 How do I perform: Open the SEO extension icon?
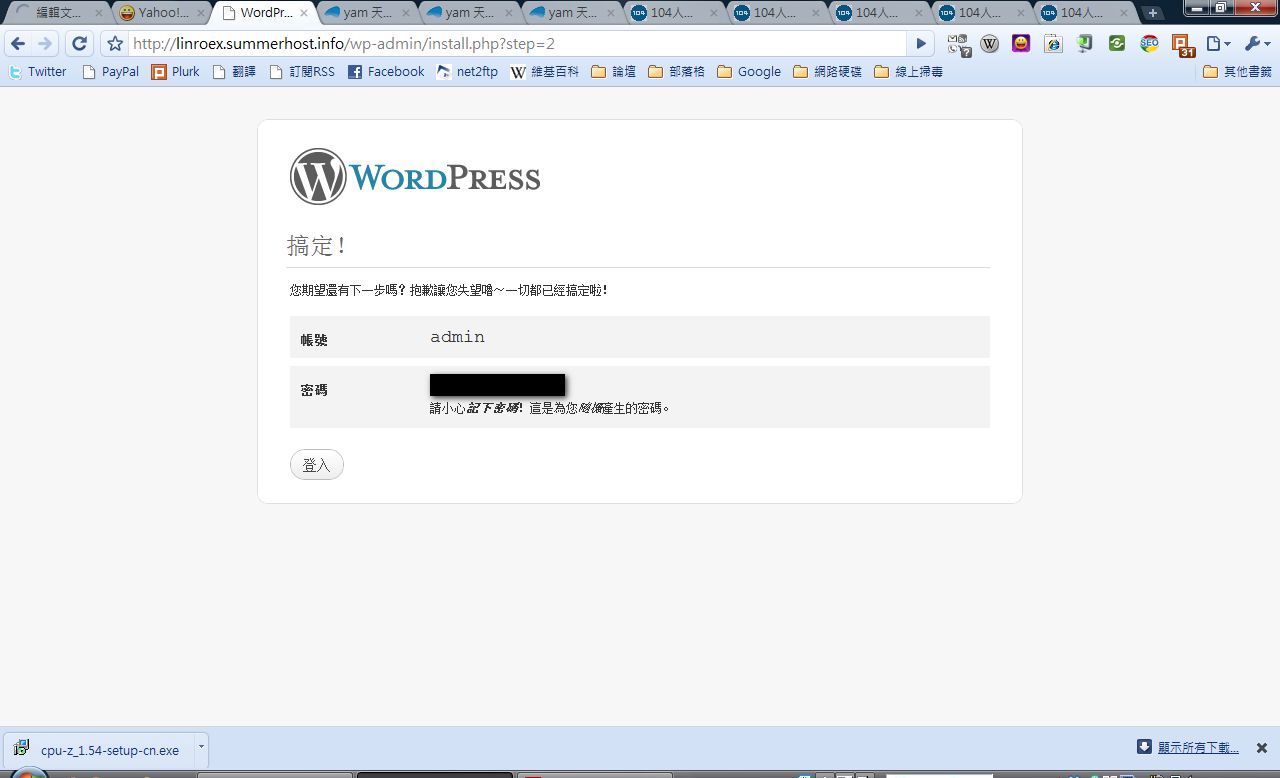click(x=1149, y=44)
